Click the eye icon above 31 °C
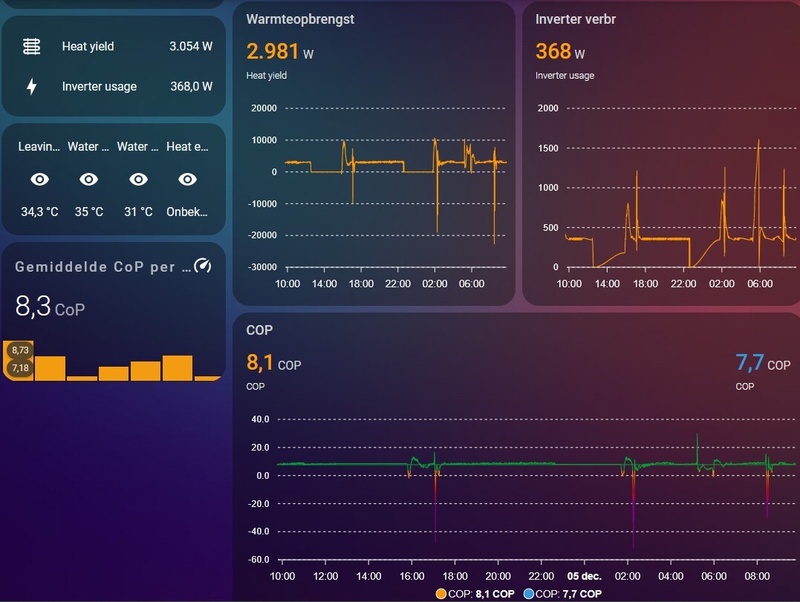The width and height of the screenshot is (800, 602). pyautogui.click(x=138, y=179)
